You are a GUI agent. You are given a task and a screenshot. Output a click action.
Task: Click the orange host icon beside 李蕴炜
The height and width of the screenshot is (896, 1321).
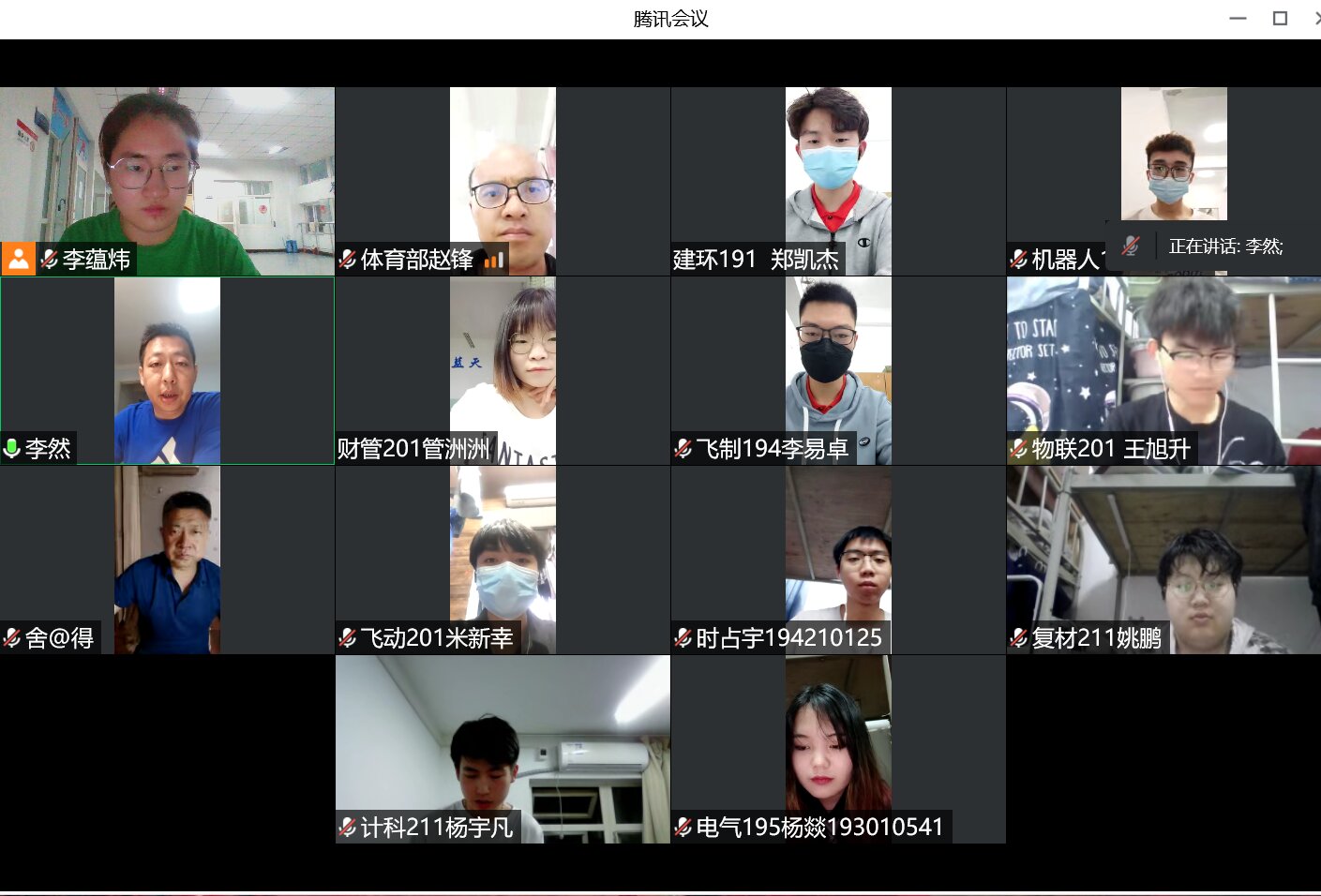click(x=18, y=259)
